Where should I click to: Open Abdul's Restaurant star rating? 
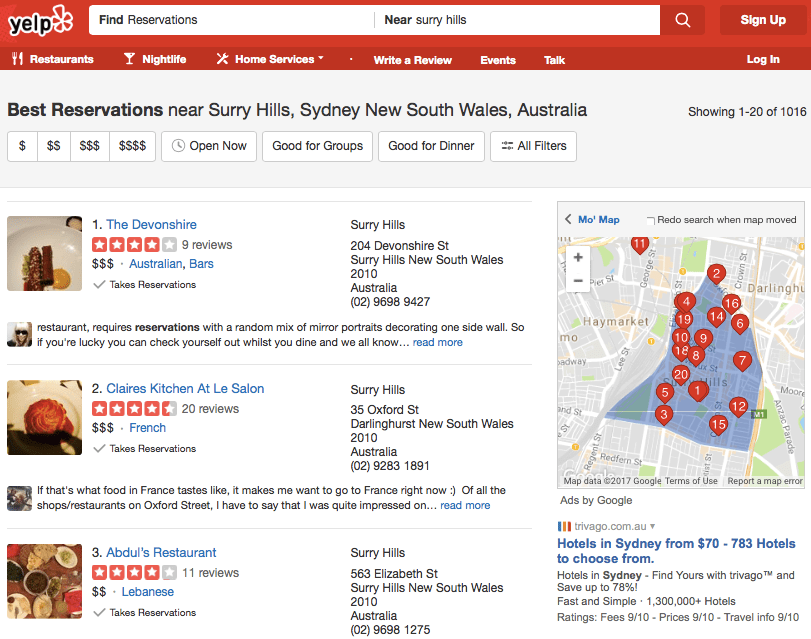point(134,573)
